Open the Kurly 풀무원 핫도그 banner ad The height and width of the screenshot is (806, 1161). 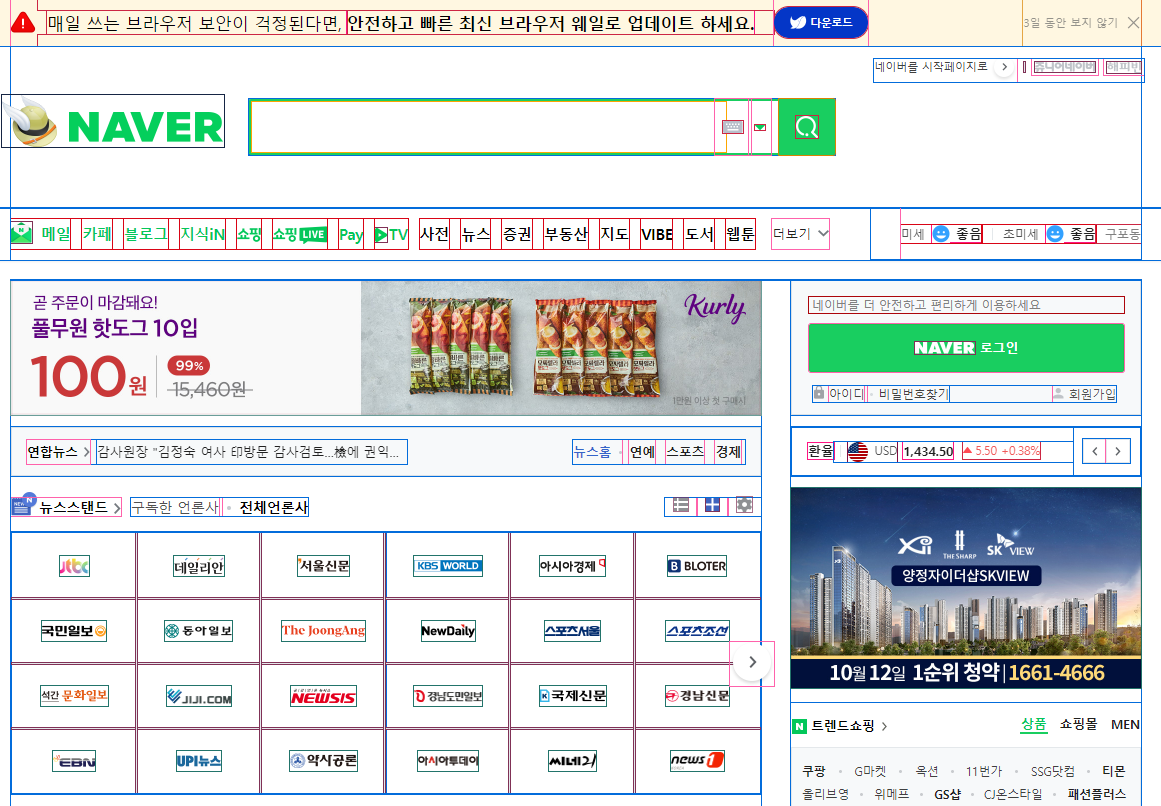point(386,348)
